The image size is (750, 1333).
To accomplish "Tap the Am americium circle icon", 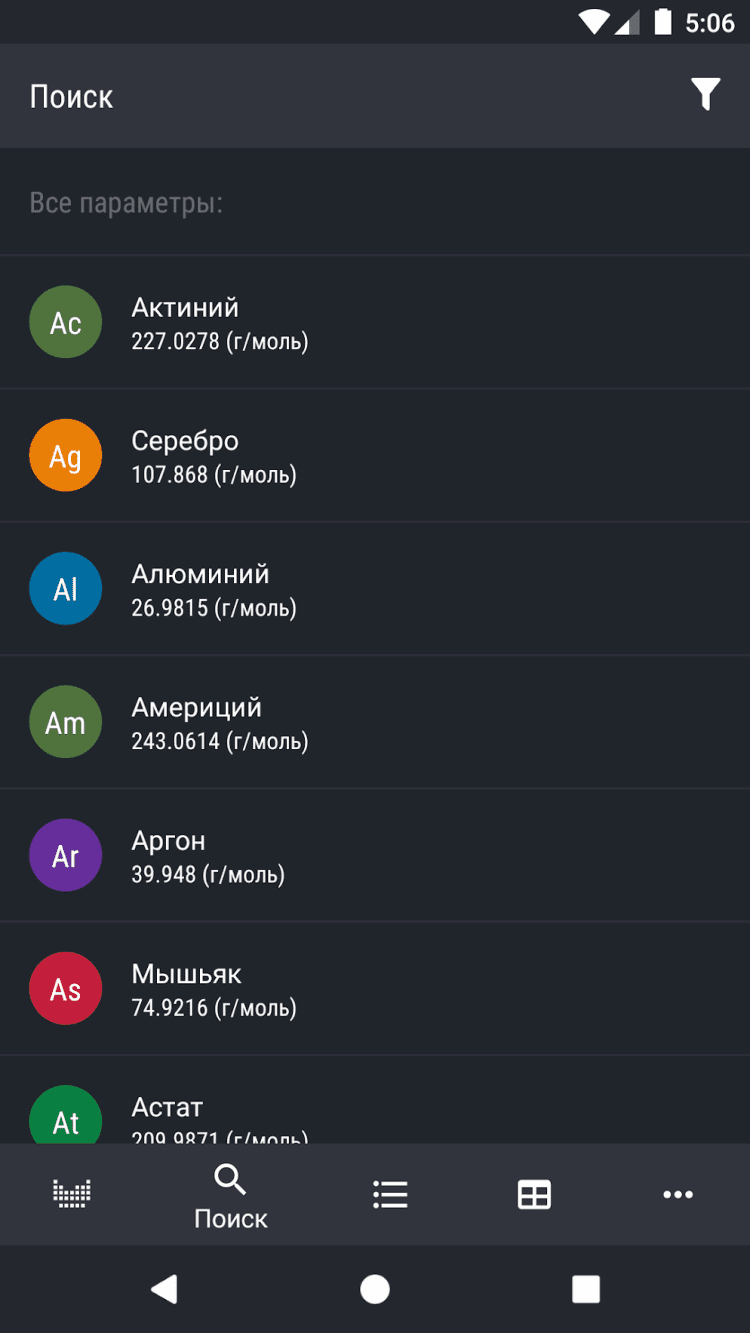I will point(66,721).
